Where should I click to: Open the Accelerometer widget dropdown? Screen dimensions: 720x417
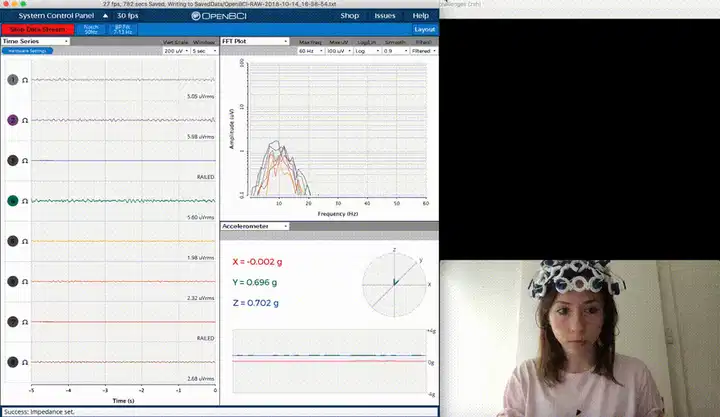255,226
